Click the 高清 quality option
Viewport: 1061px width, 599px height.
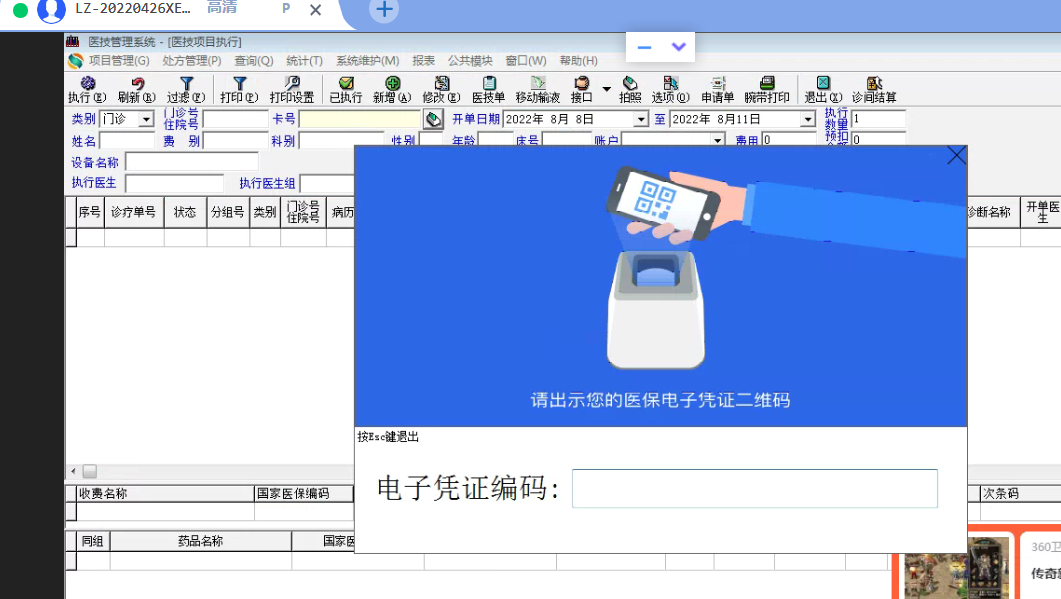222,8
